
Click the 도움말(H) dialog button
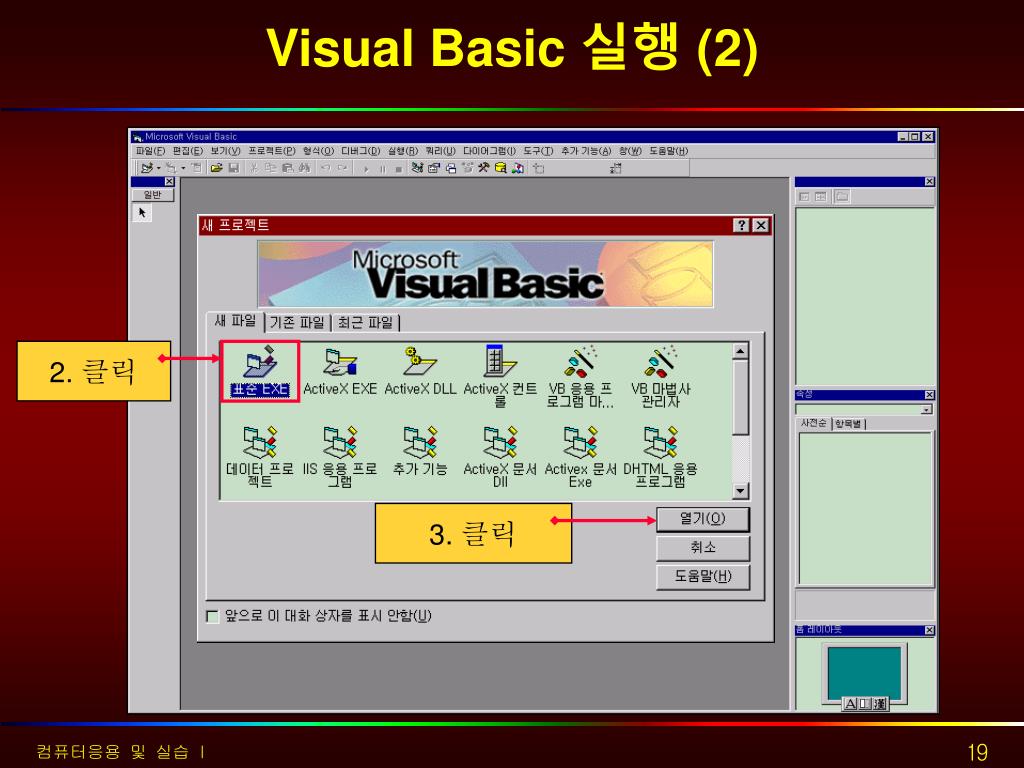(x=703, y=577)
